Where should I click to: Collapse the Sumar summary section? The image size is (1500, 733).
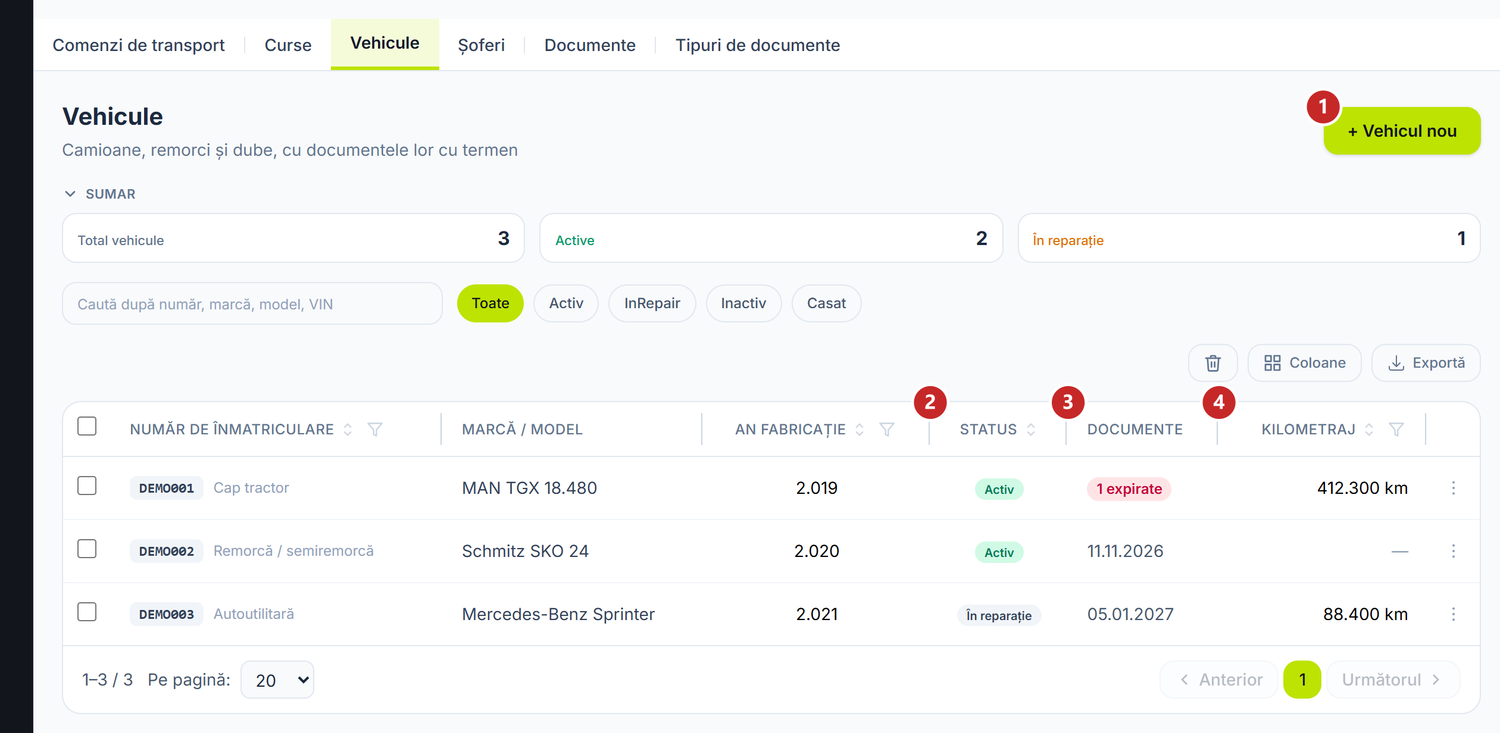pyautogui.click(x=99, y=194)
